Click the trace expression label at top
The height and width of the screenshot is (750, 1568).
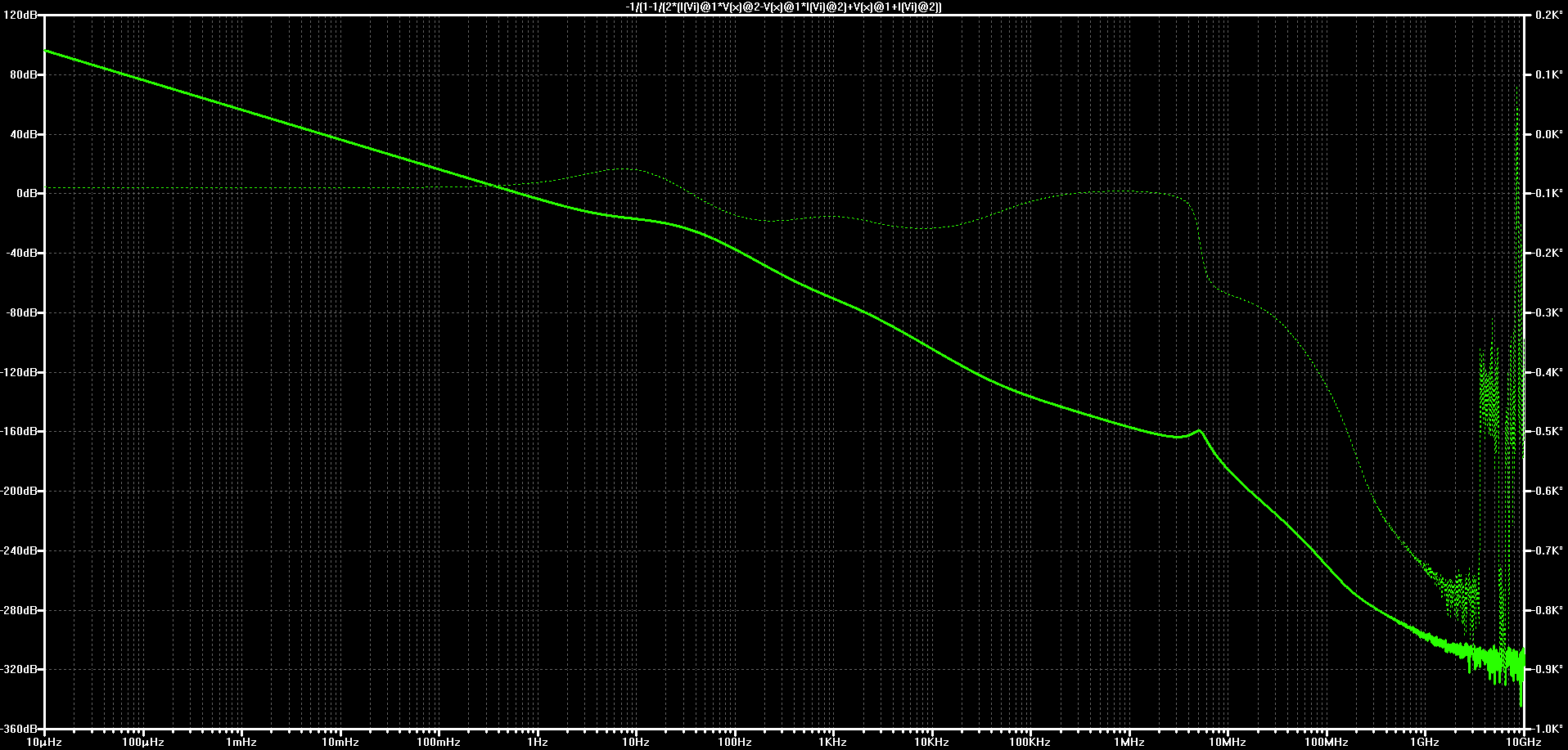coord(783,7)
